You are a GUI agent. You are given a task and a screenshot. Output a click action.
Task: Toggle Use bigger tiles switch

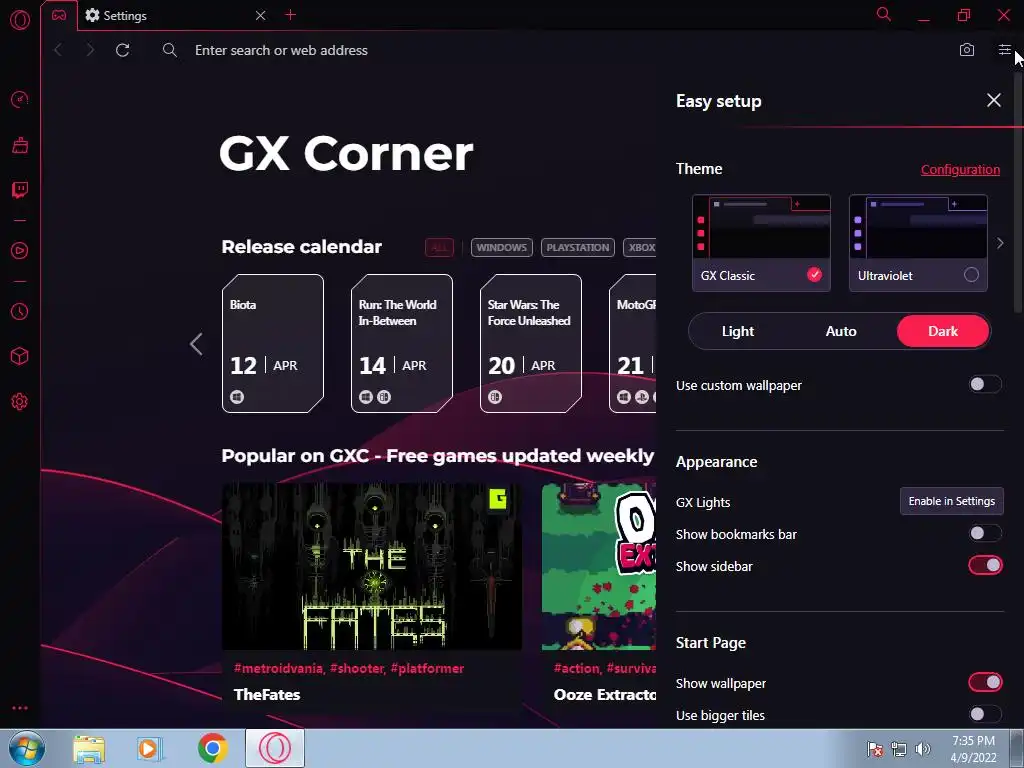click(985, 714)
